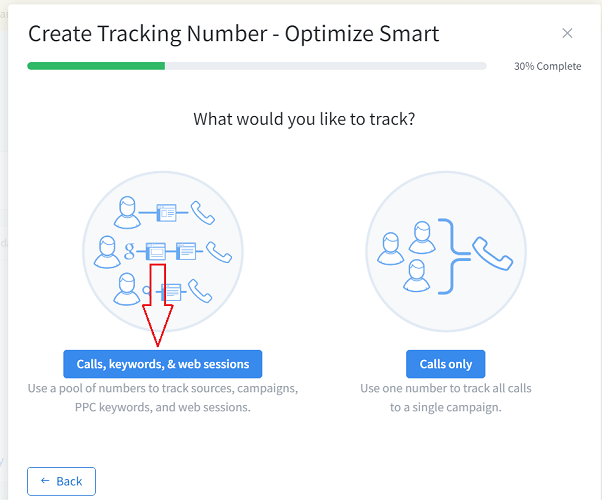This screenshot has width=602, height=500.
Task: Choose the Calls only option
Action: pos(445,363)
